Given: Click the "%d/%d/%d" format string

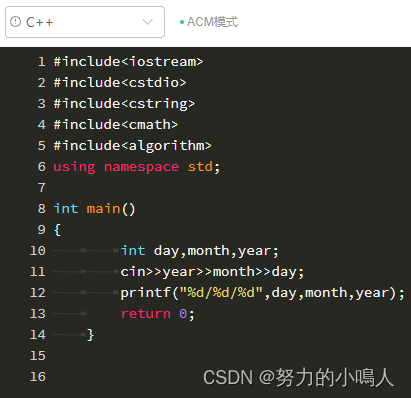Looking at the screenshot, I should click(x=221, y=293).
